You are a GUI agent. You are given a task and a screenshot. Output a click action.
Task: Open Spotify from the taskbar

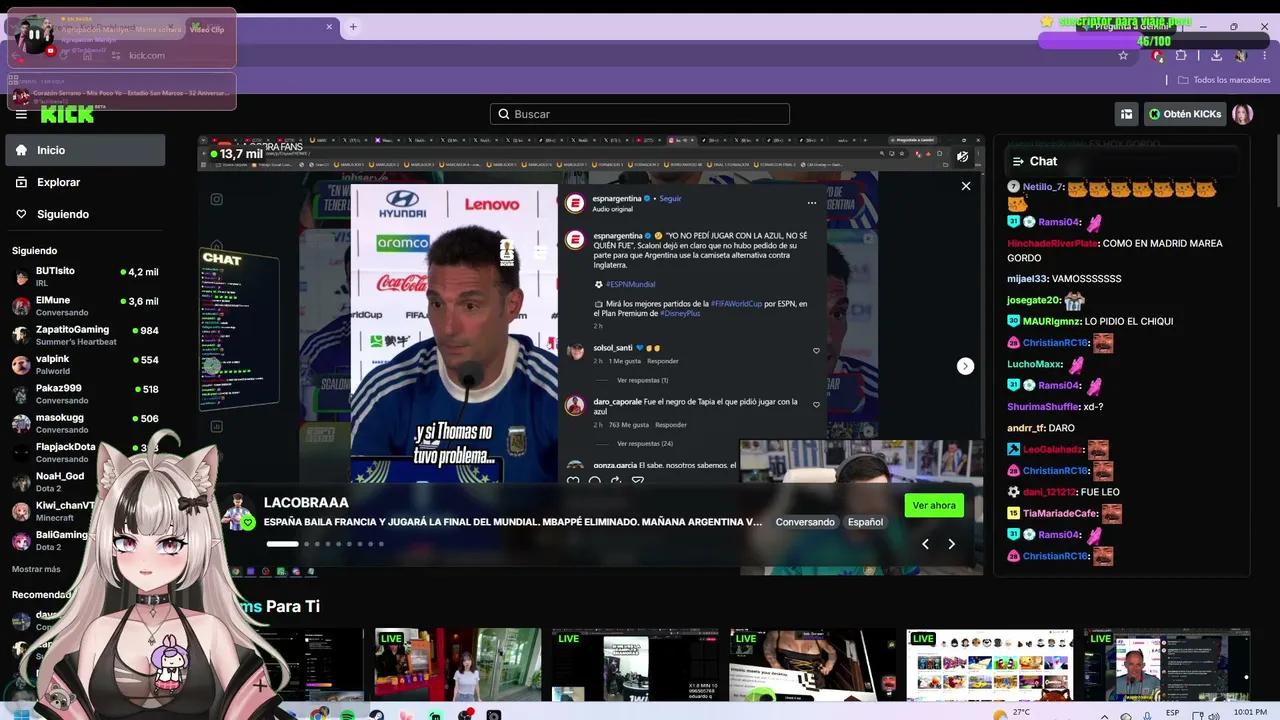pyautogui.click(x=347, y=715)
